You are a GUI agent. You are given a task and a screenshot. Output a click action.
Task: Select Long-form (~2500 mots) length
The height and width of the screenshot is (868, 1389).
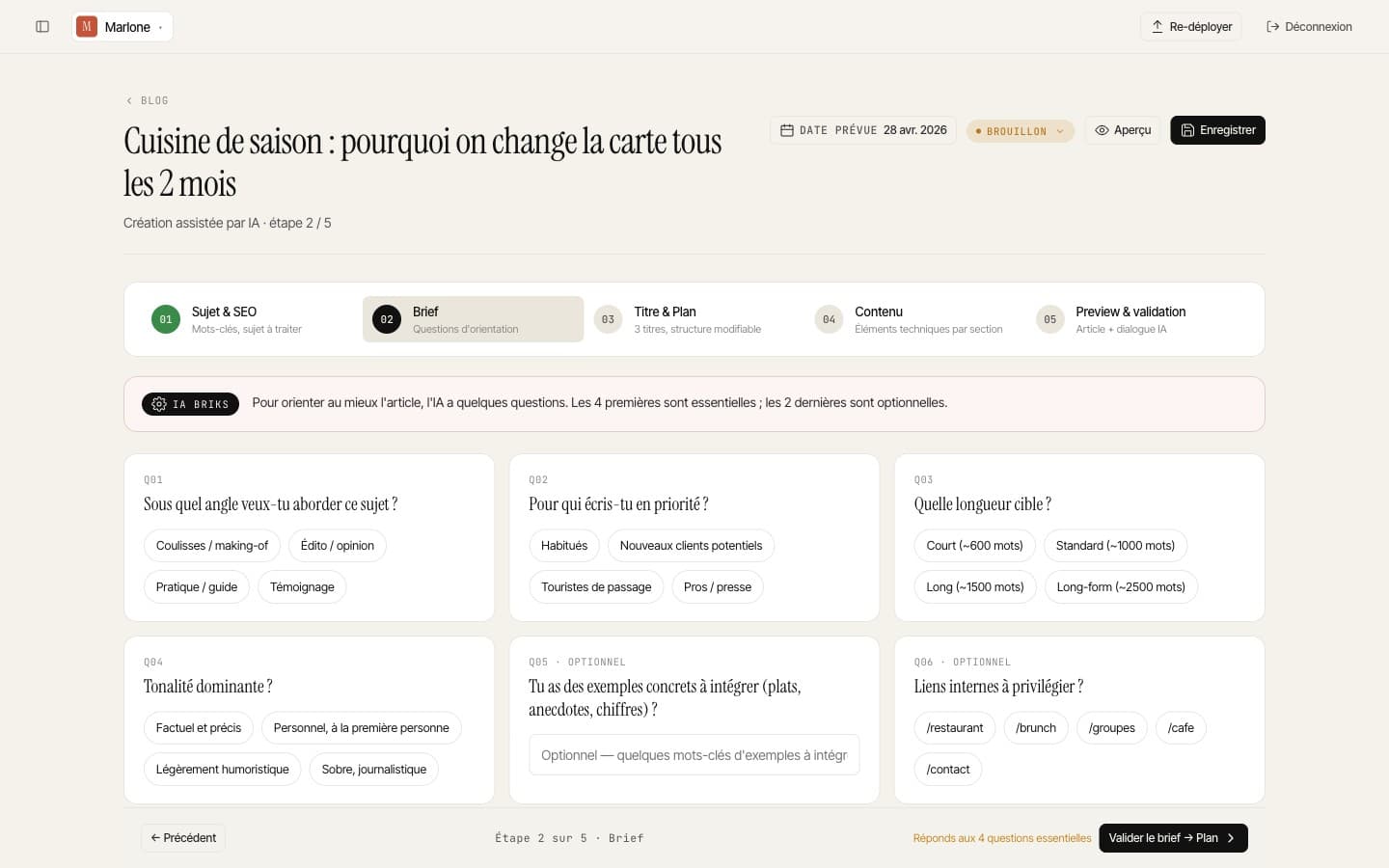[x=1121, y=587]
